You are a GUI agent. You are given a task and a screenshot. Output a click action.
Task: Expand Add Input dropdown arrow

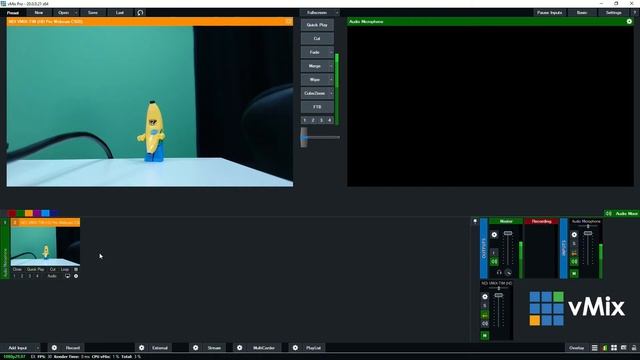click(38, 348)
